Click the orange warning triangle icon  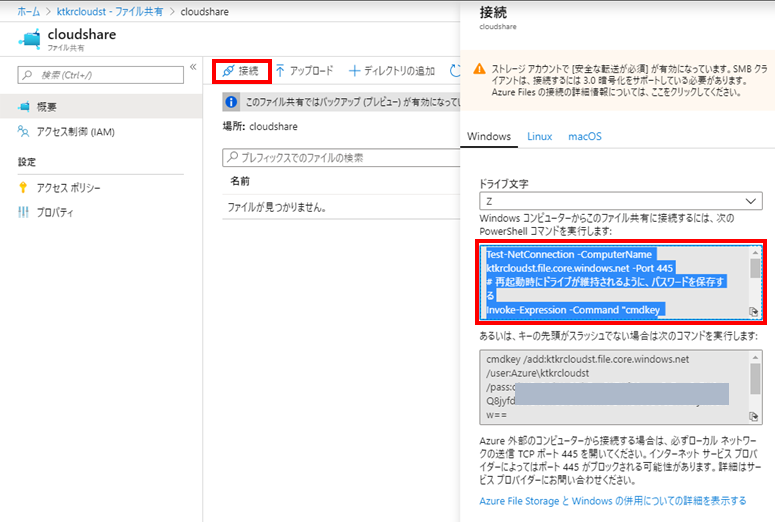[479, 69]
